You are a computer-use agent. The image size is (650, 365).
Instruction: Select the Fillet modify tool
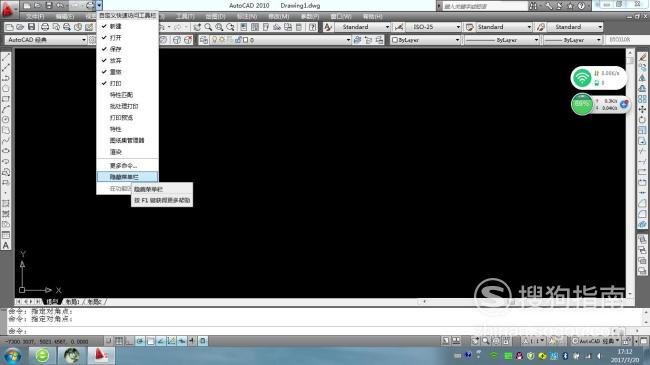[642, 214]
